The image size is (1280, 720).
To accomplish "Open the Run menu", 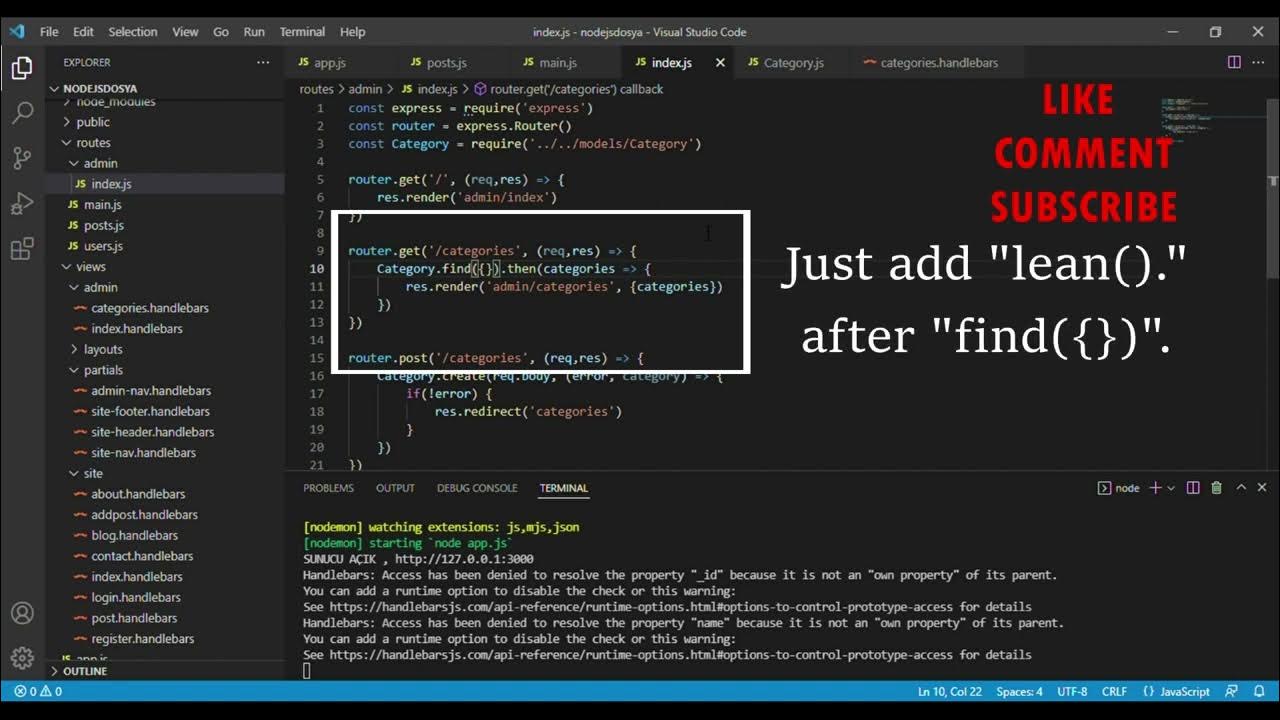I will click(254, 32).
